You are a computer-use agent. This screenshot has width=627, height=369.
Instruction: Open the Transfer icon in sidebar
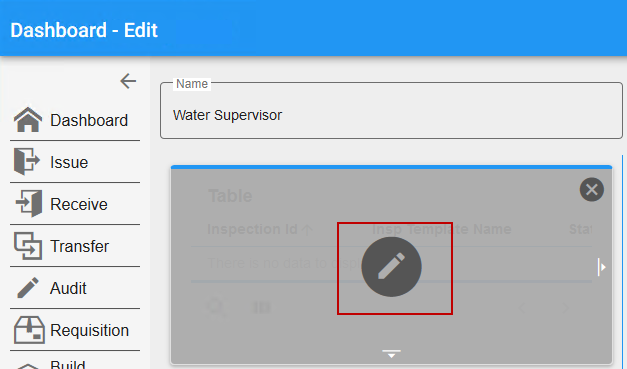(28, 245)
